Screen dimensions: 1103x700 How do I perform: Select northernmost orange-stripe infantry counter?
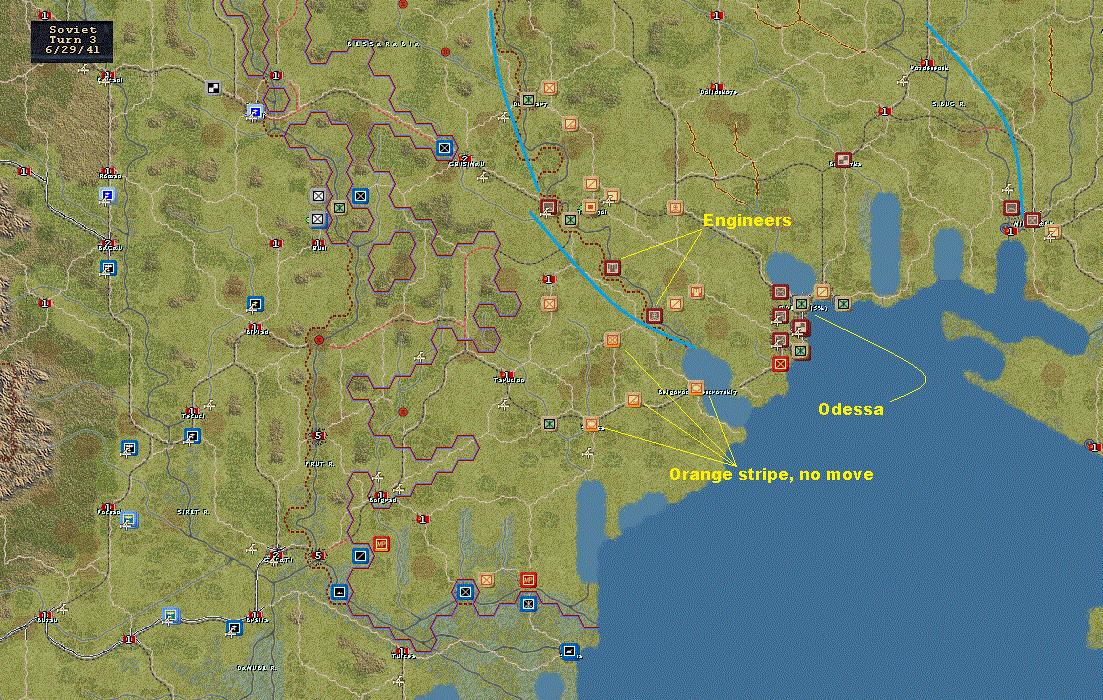coord(612,340)
